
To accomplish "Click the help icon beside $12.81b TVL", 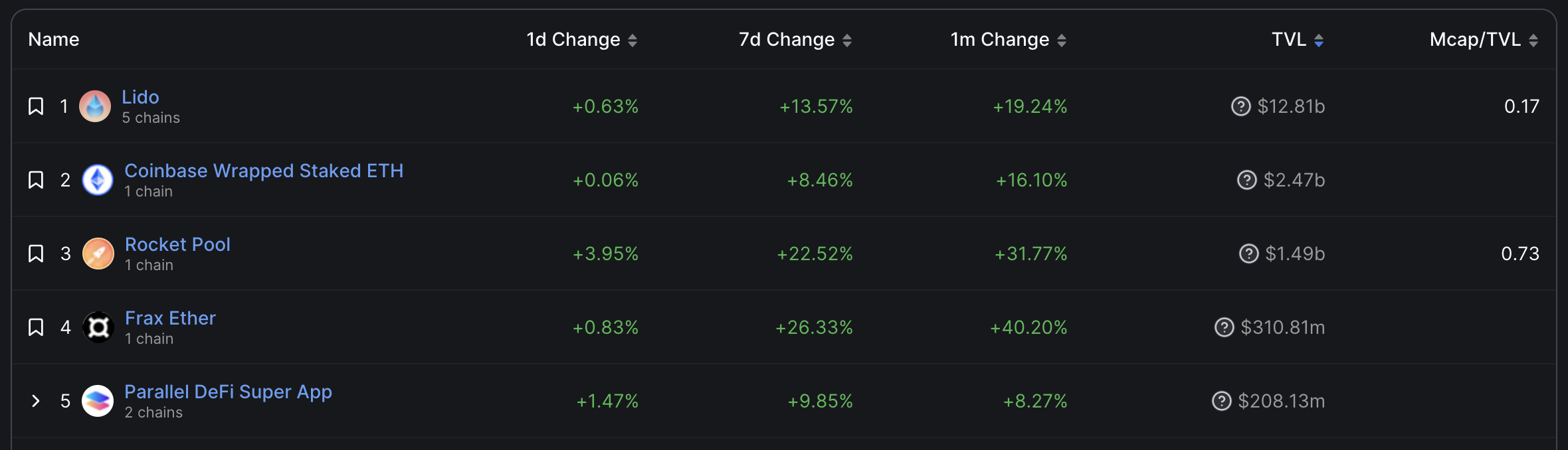I will (1240, 106).
